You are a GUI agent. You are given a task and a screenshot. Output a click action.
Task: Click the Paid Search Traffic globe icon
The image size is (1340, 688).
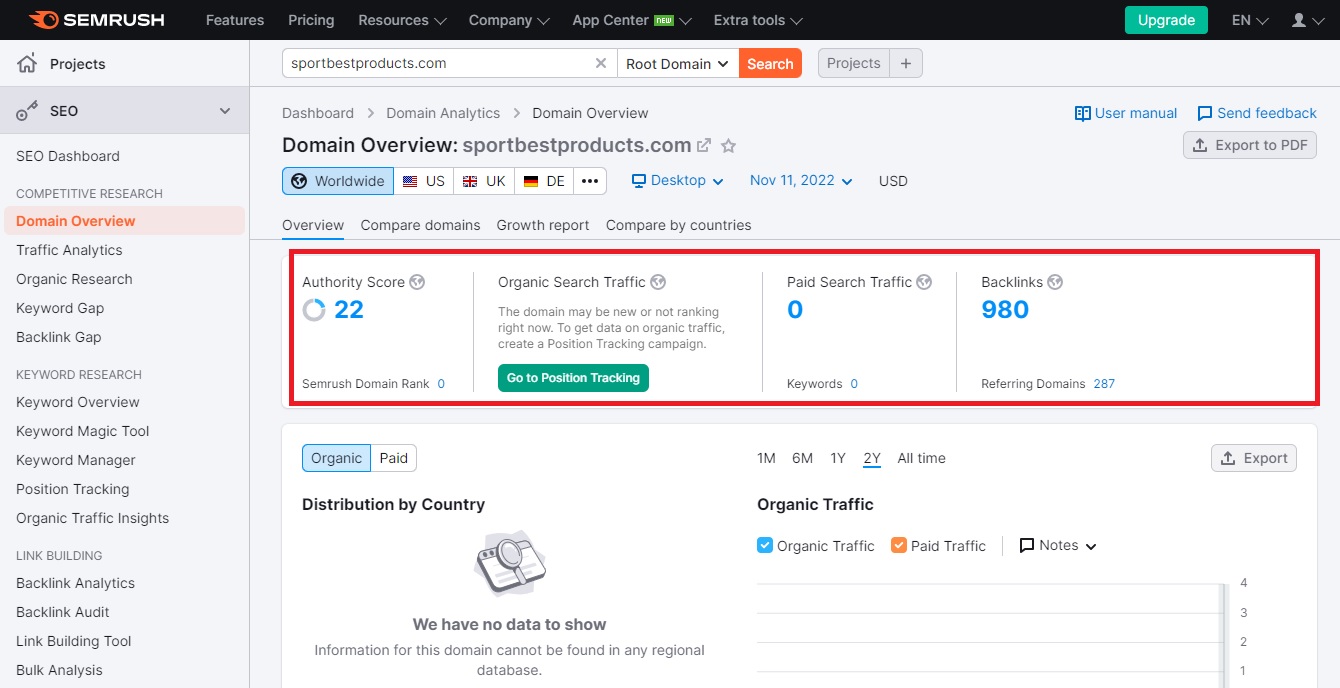click(924, 282)
